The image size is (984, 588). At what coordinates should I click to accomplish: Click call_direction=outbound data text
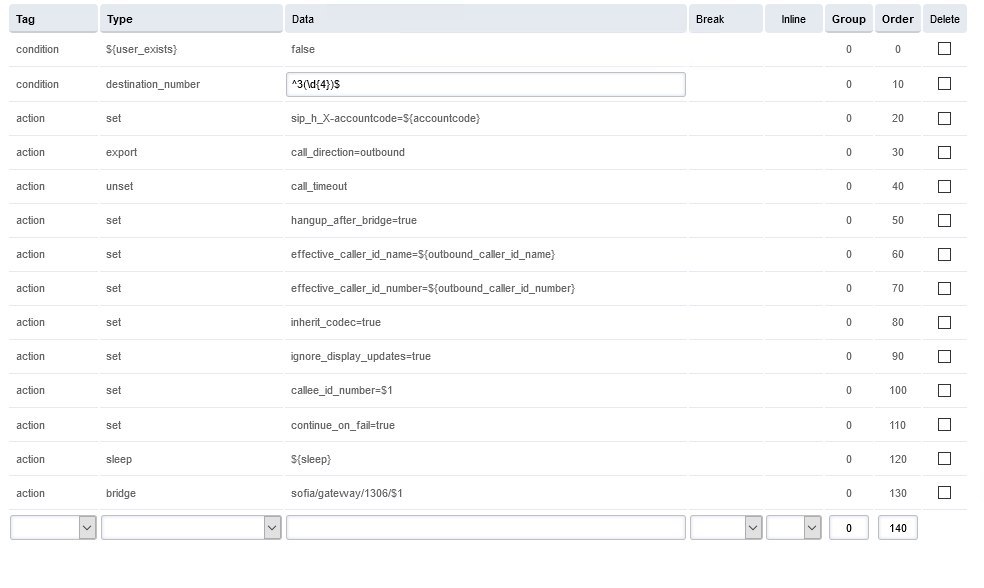pyautogui.click(x=348, y=152)
